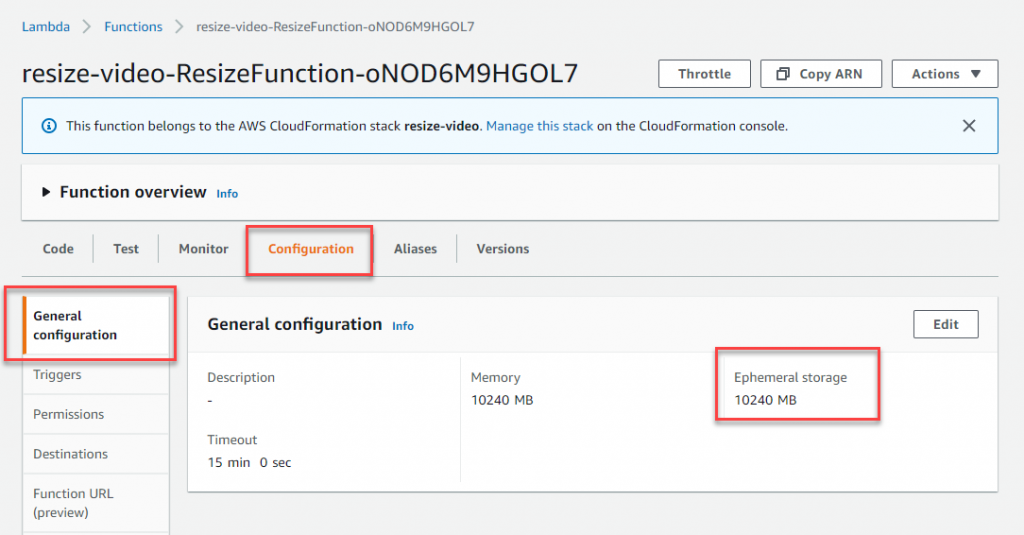
Task: Click Info next to Function overview
Action: pyautogui.click(x=227, y=193)
